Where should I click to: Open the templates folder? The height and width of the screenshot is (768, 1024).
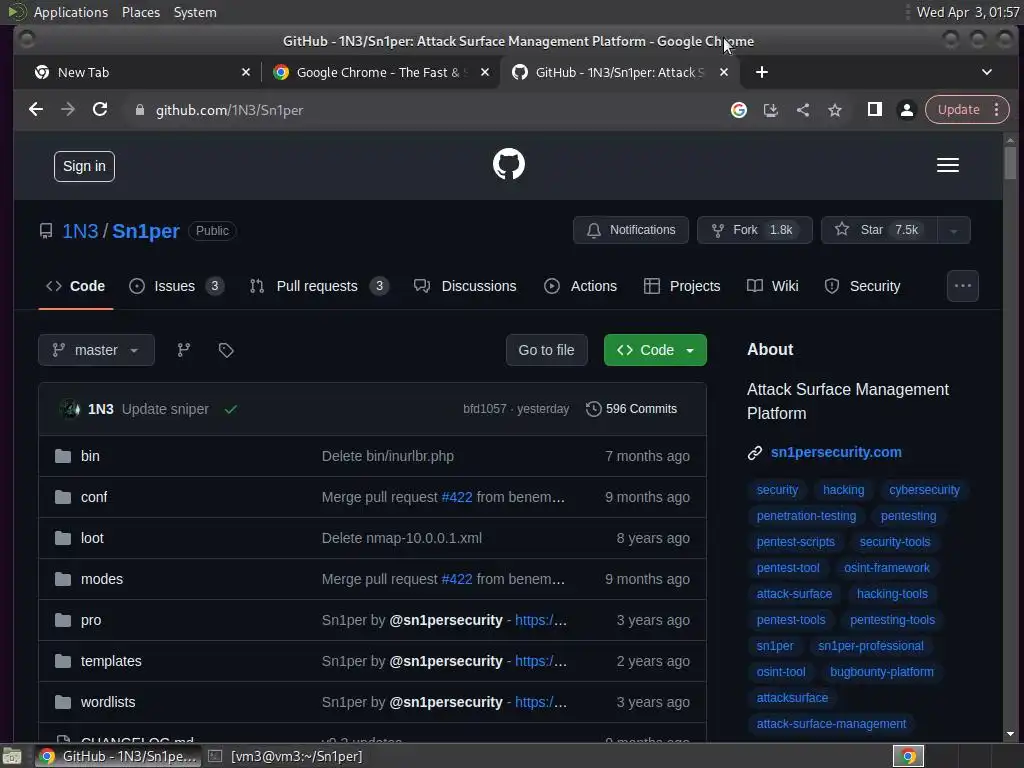[x=111, y=661]
